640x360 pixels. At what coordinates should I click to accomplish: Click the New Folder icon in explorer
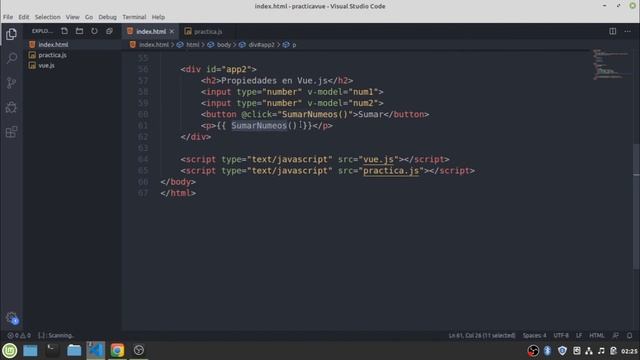coord(80,31)
